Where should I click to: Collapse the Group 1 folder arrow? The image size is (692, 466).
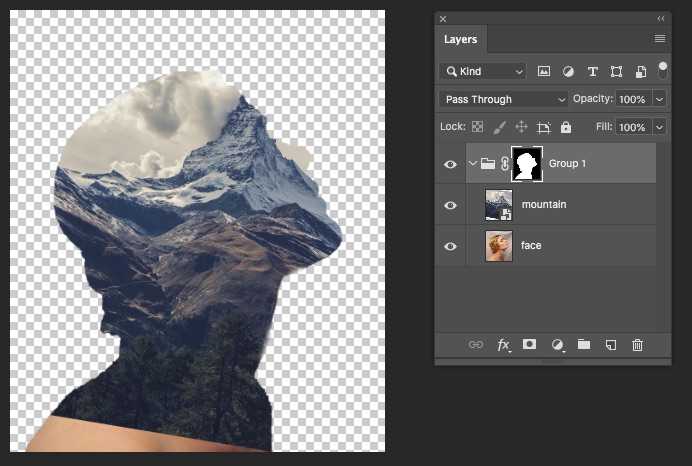[x=473, y=164]
